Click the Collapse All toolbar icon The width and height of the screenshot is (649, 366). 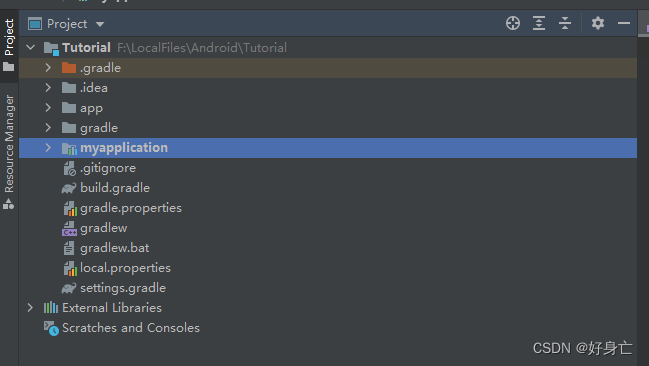pyautogui.click(x=565, y=23)
